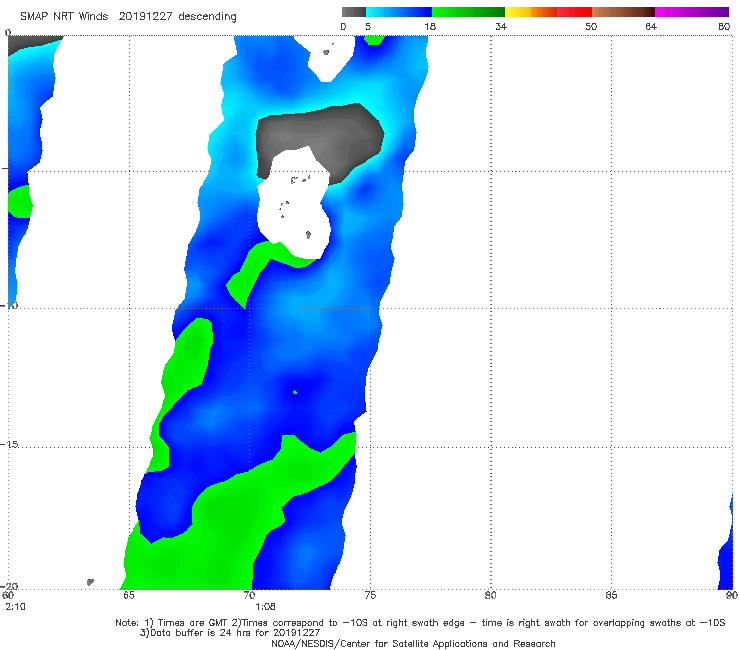This screenshot has height=650, width=740.
Task: Click the longitude label '75' on the bottom axis
Action: [x=370, y=595]
